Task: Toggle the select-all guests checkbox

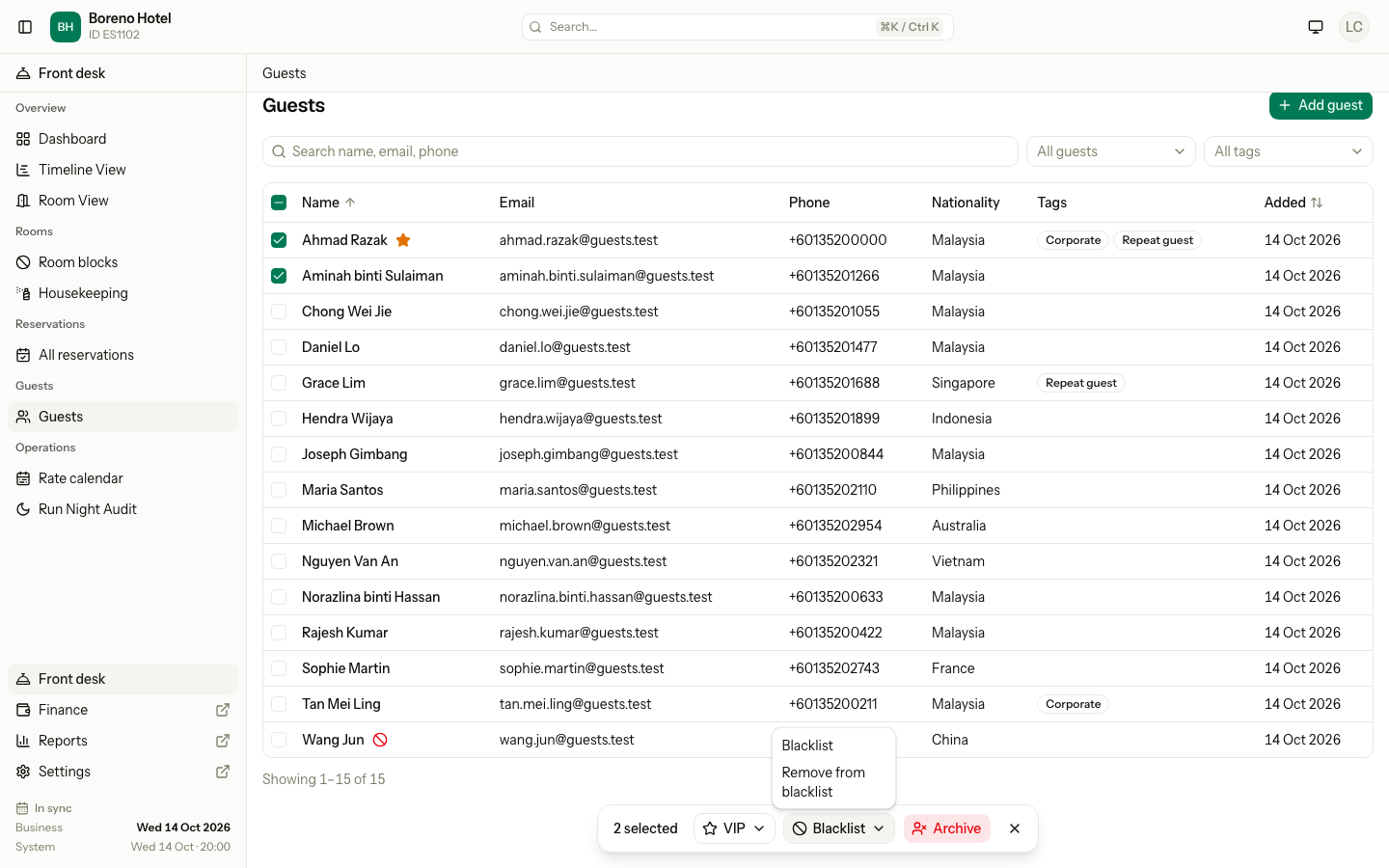Action: [279, 203]
